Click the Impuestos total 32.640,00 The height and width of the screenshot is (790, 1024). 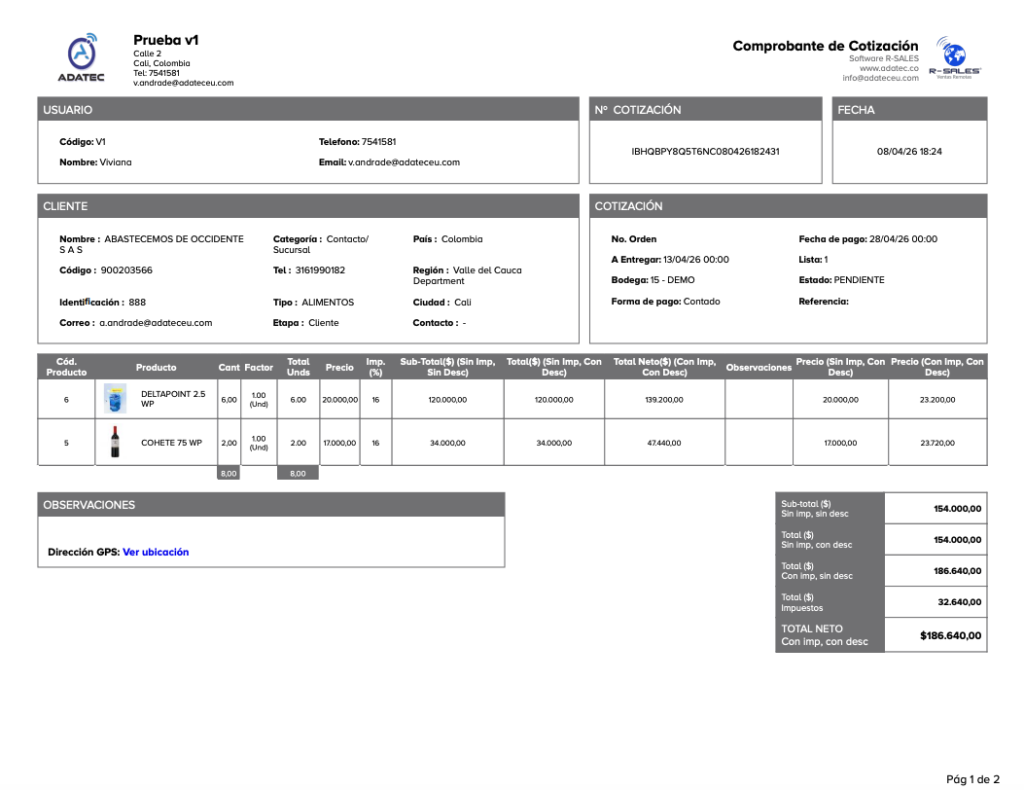click(x=959, y=602)
